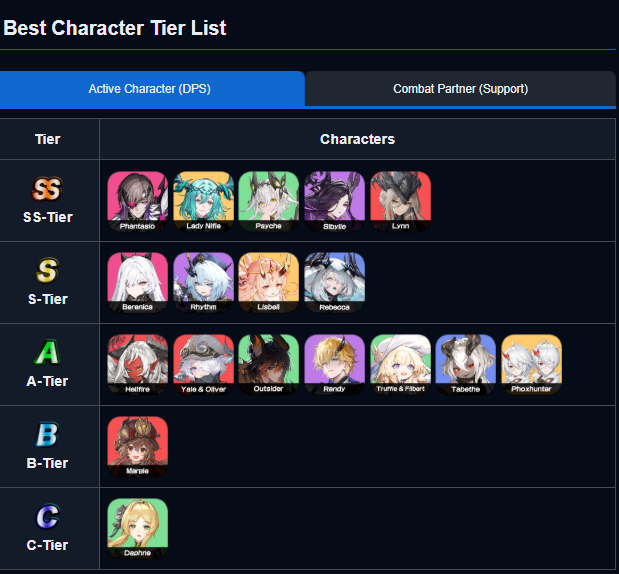Open Sibylle's character icon

(334, 201)
